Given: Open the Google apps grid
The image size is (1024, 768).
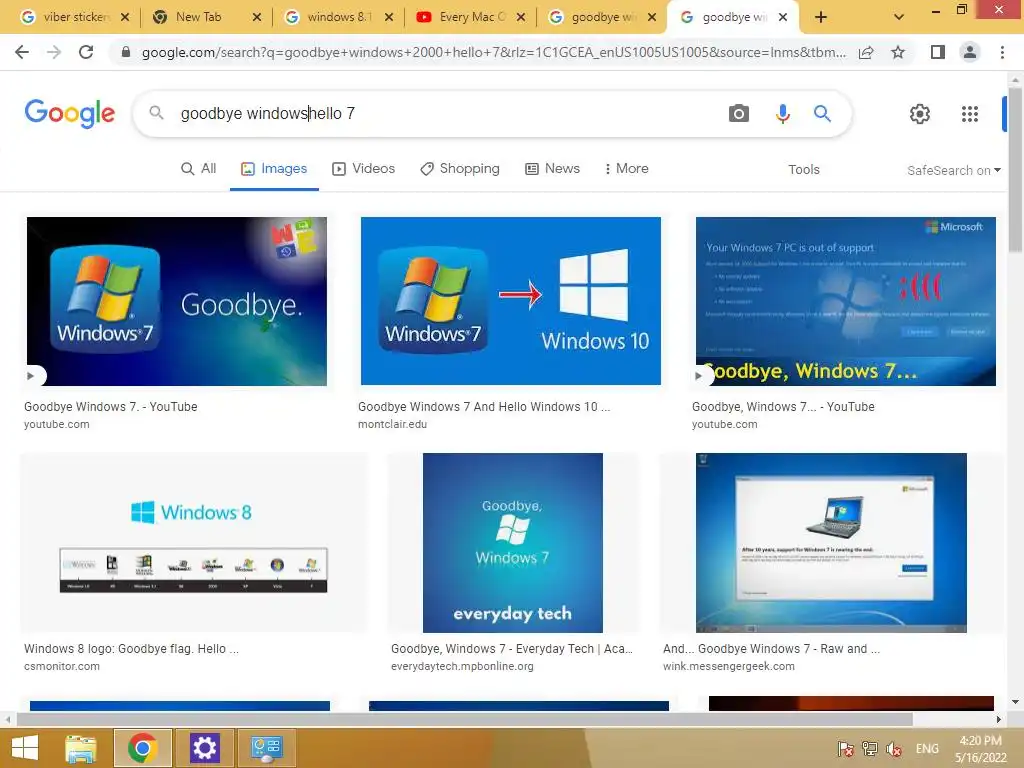Looking at the screenshot, I should pyautogui.click(x=970, y=114).
